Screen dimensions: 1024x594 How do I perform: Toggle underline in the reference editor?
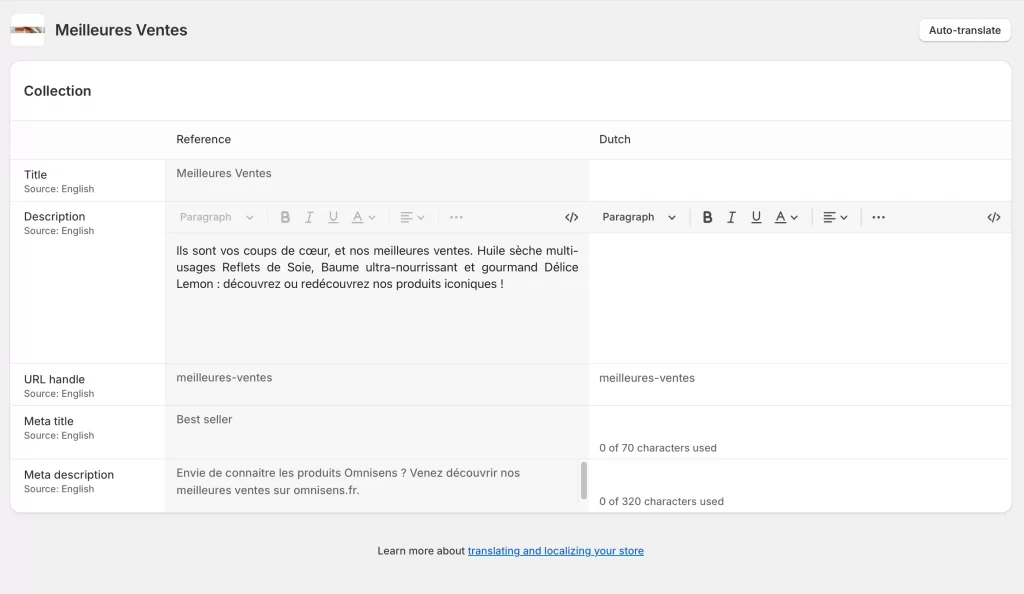[333, 217]
